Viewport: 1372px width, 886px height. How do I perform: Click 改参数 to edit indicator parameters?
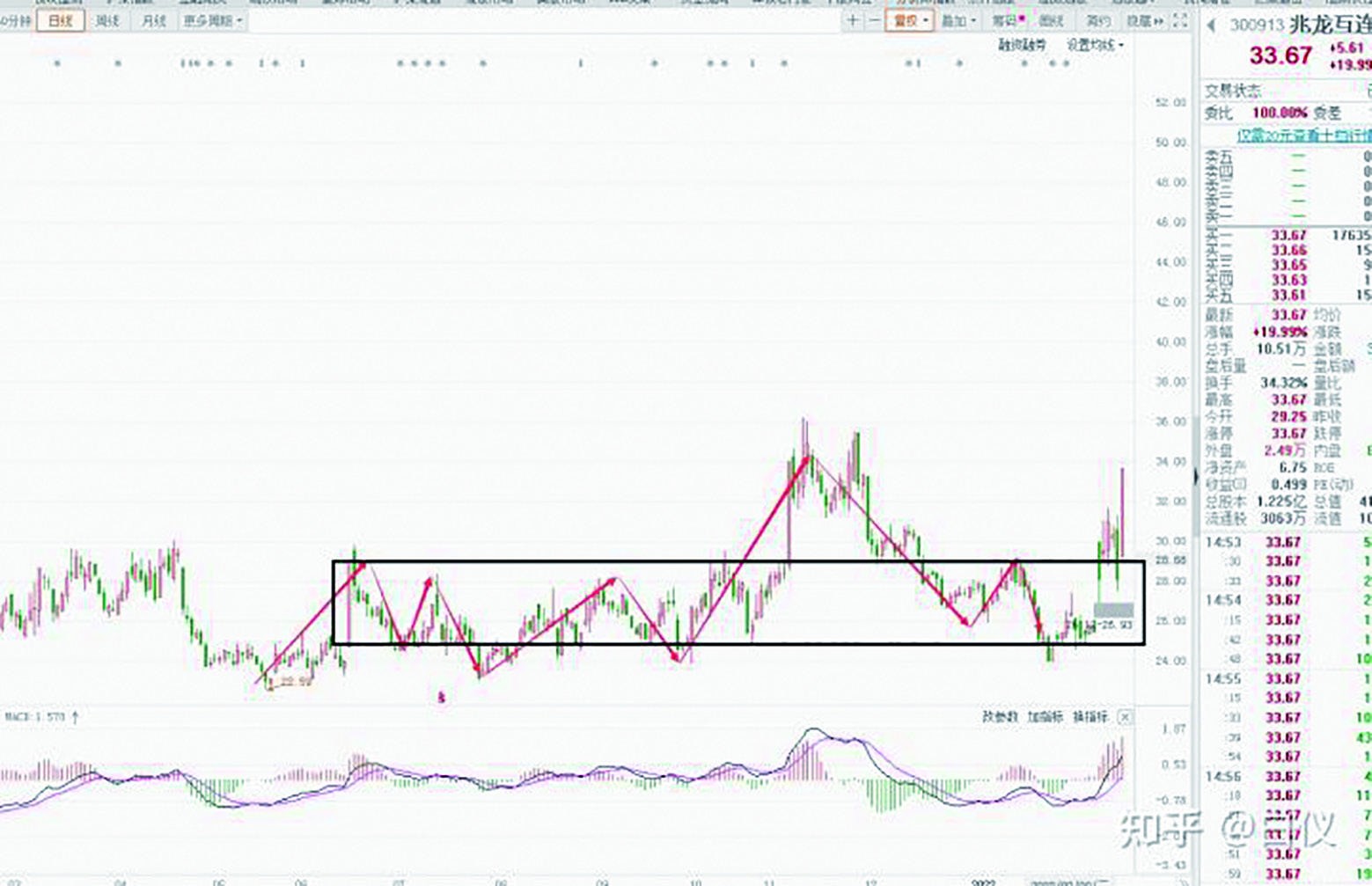tap(1000, 717)
